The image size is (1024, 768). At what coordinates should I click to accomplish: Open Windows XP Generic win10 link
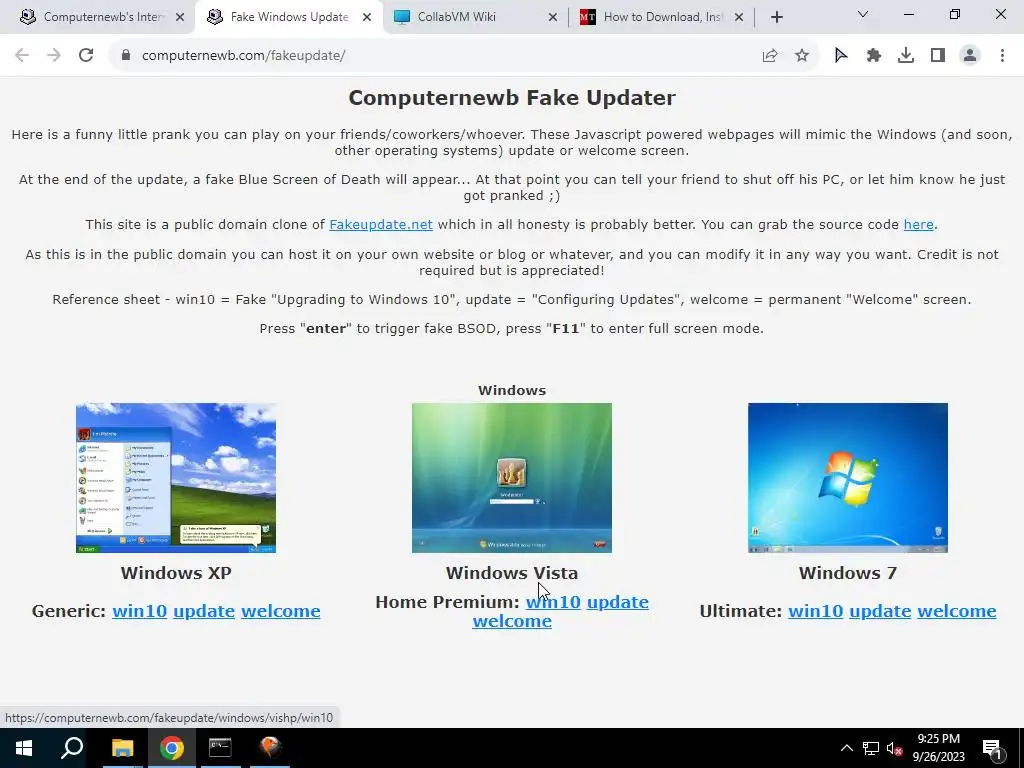point(140,611)
